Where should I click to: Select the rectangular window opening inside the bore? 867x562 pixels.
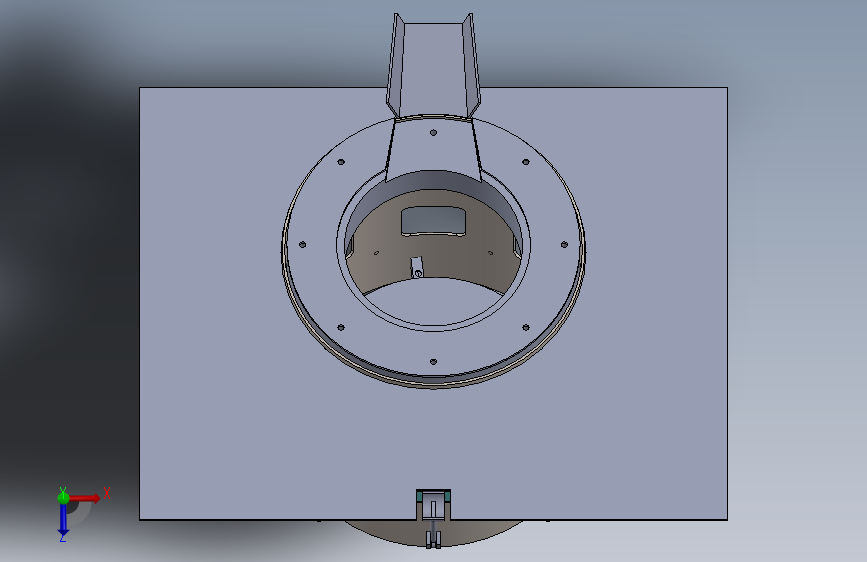433,221
